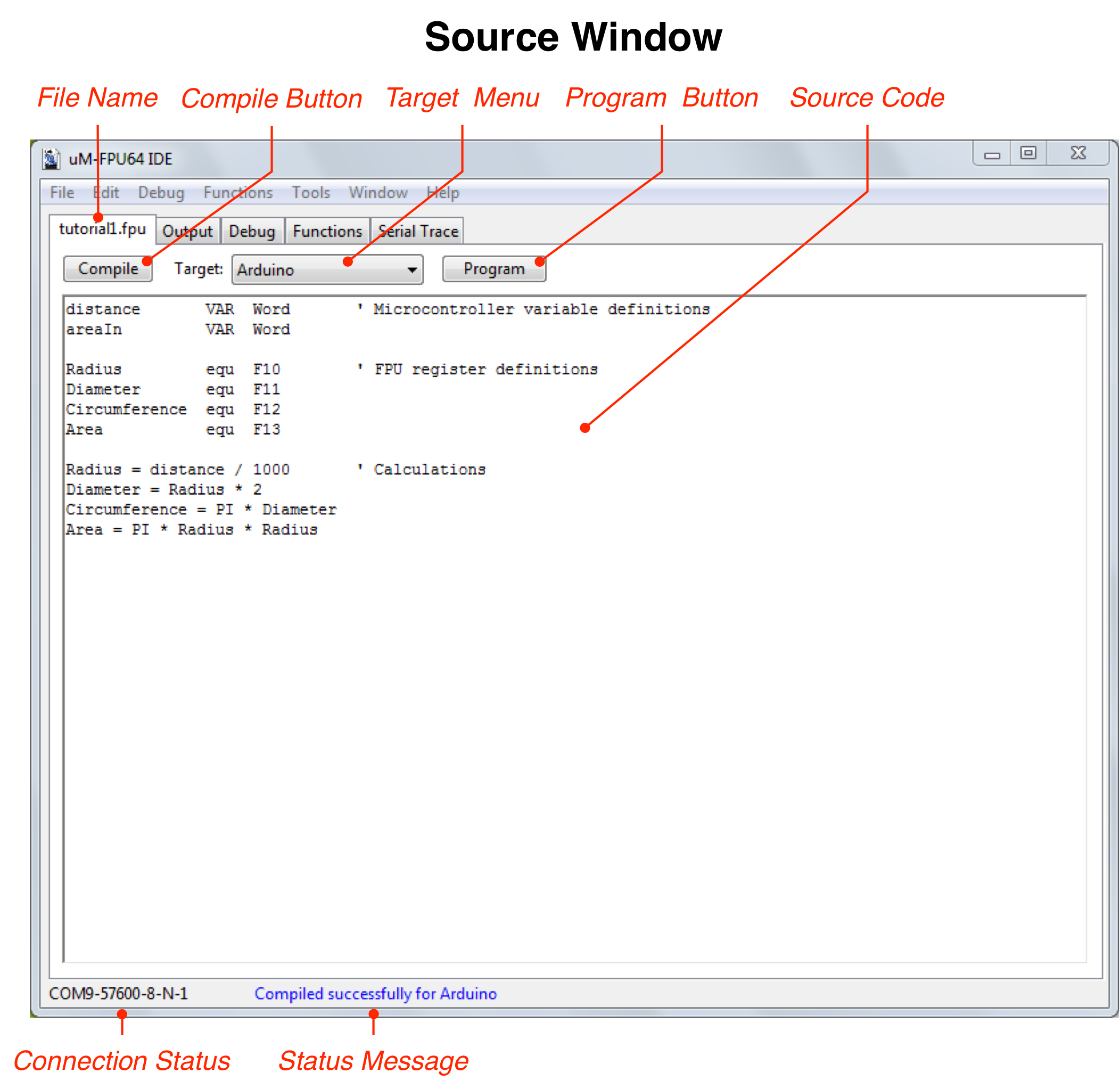This screenshot has width=1120, height=1089.
Task: Select the tutorial1.fpu source tab
Action: click(x=102, y=230)
